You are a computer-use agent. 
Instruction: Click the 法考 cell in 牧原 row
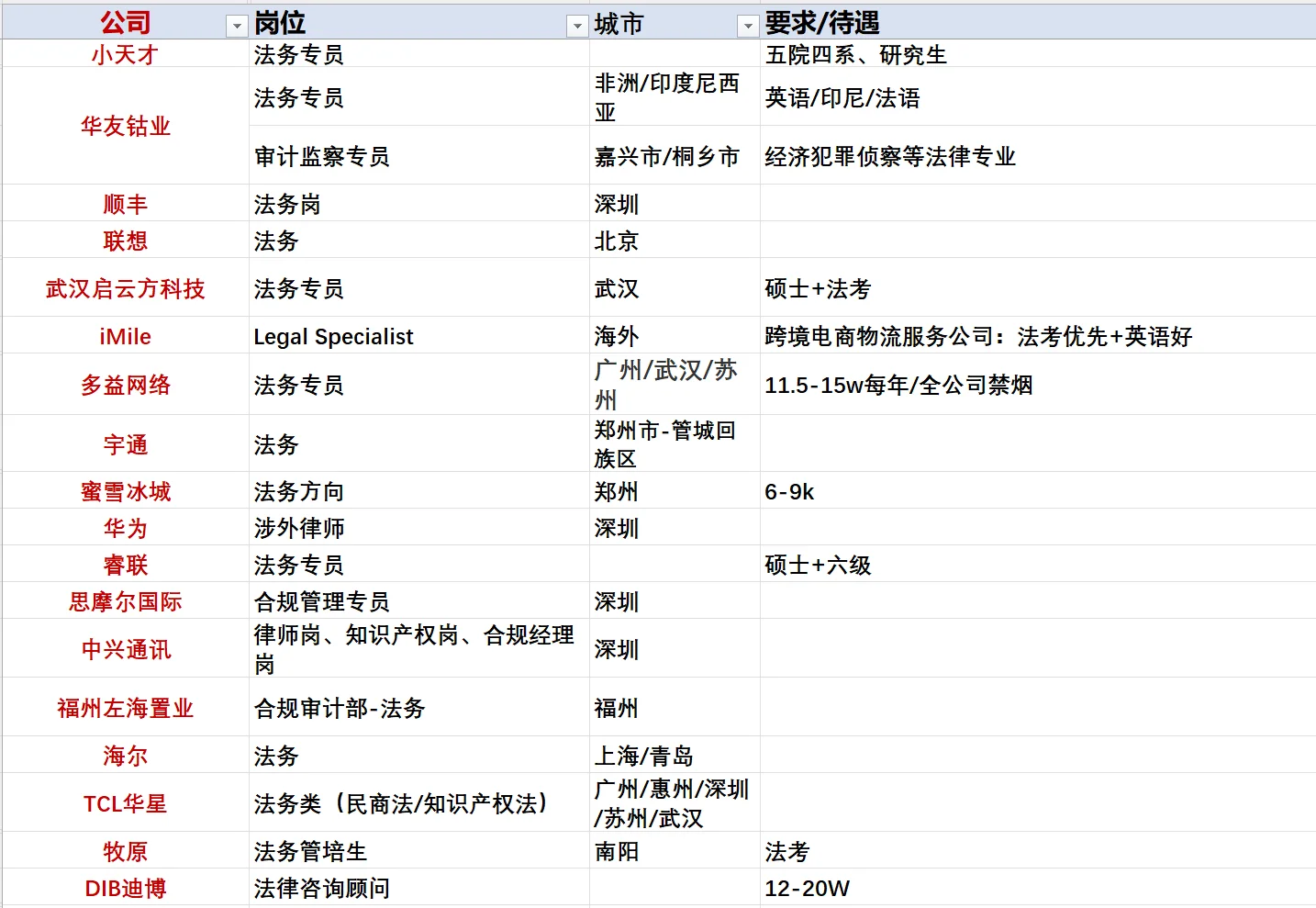[1038, 851]
